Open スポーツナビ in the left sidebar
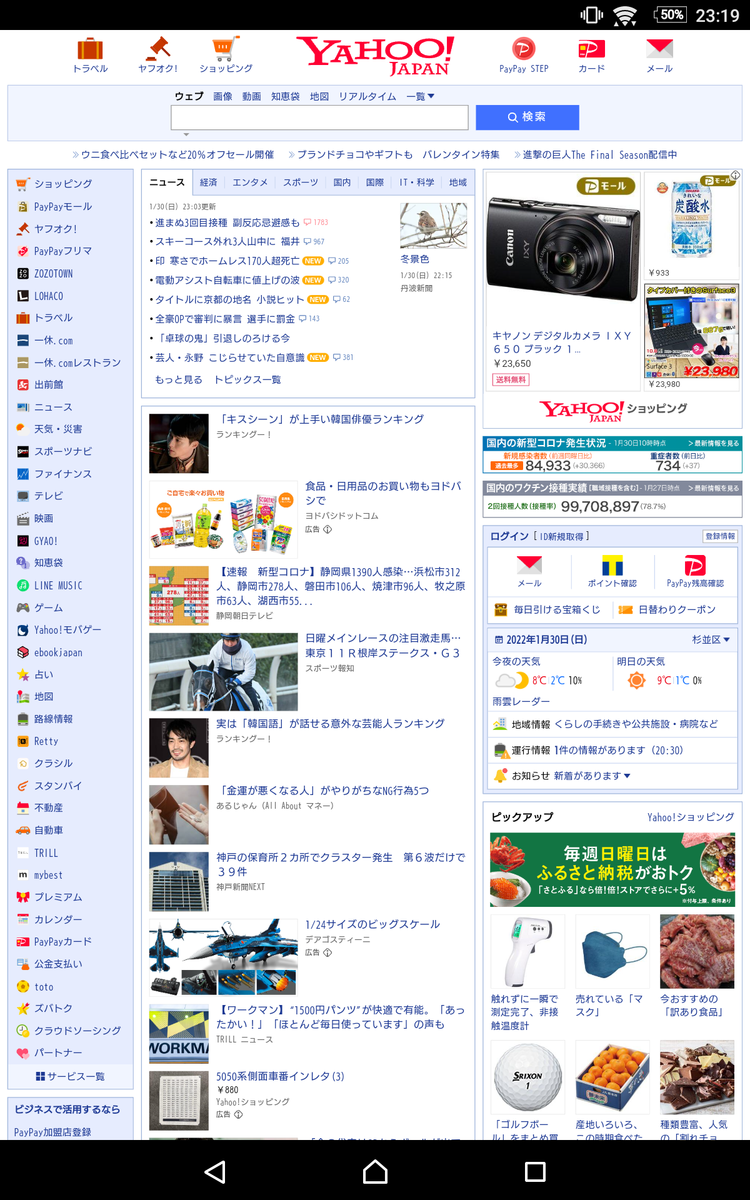Image resolution: width=750 pixels, height=1200 pixels. (63, 451)
